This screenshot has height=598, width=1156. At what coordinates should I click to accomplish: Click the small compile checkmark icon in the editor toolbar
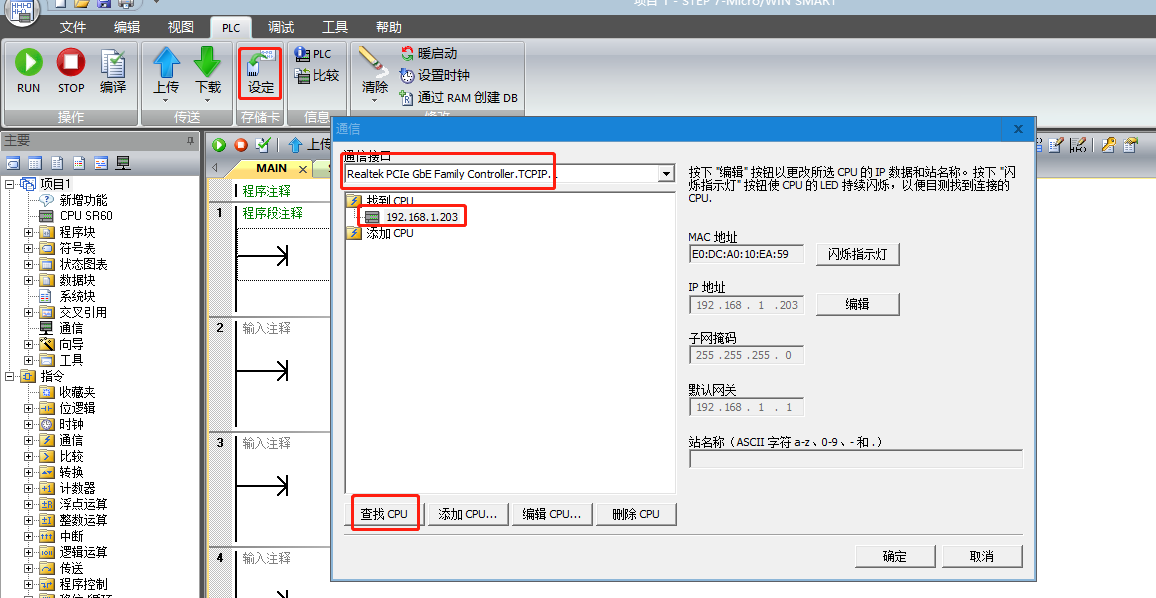tap(262, 145)
